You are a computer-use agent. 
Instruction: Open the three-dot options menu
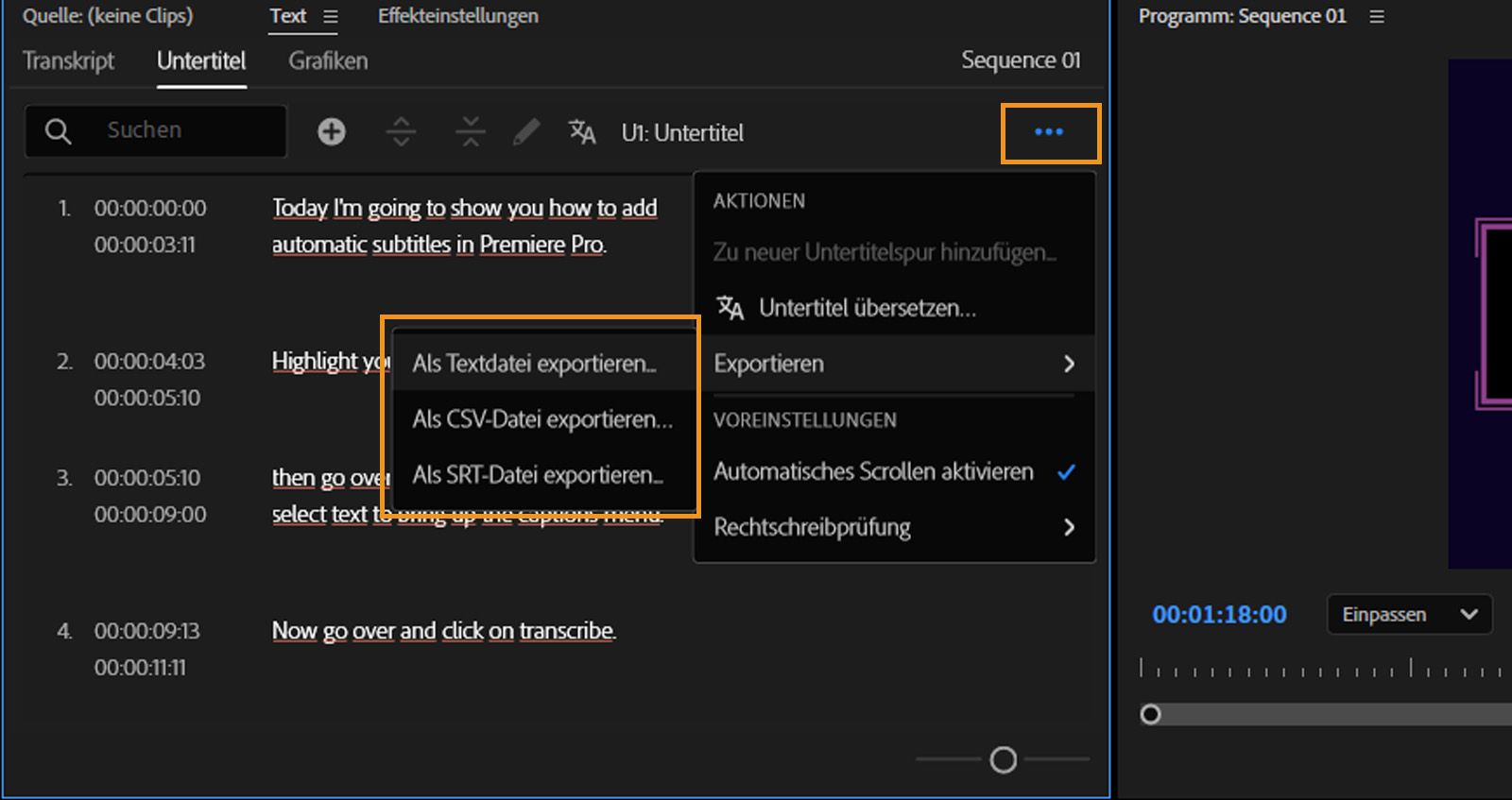(x=1049, y=132)
